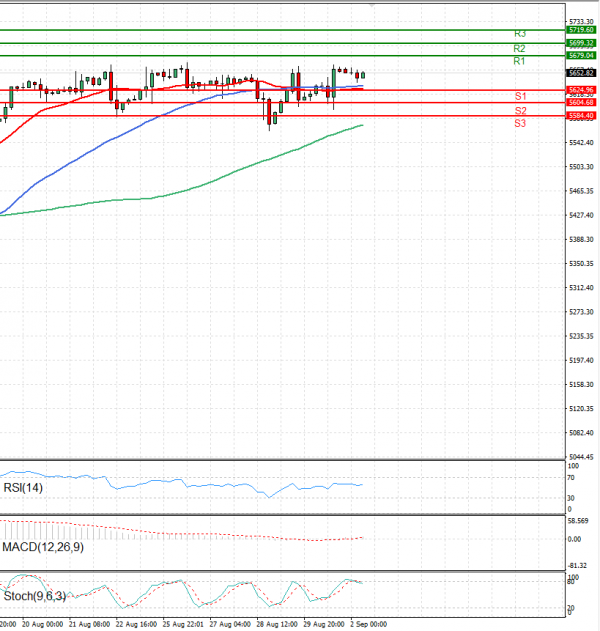Select the green 5719.60 price tag
Image resolution: width=600 pixels, height=631 pixels.
[x=581, y=30]
